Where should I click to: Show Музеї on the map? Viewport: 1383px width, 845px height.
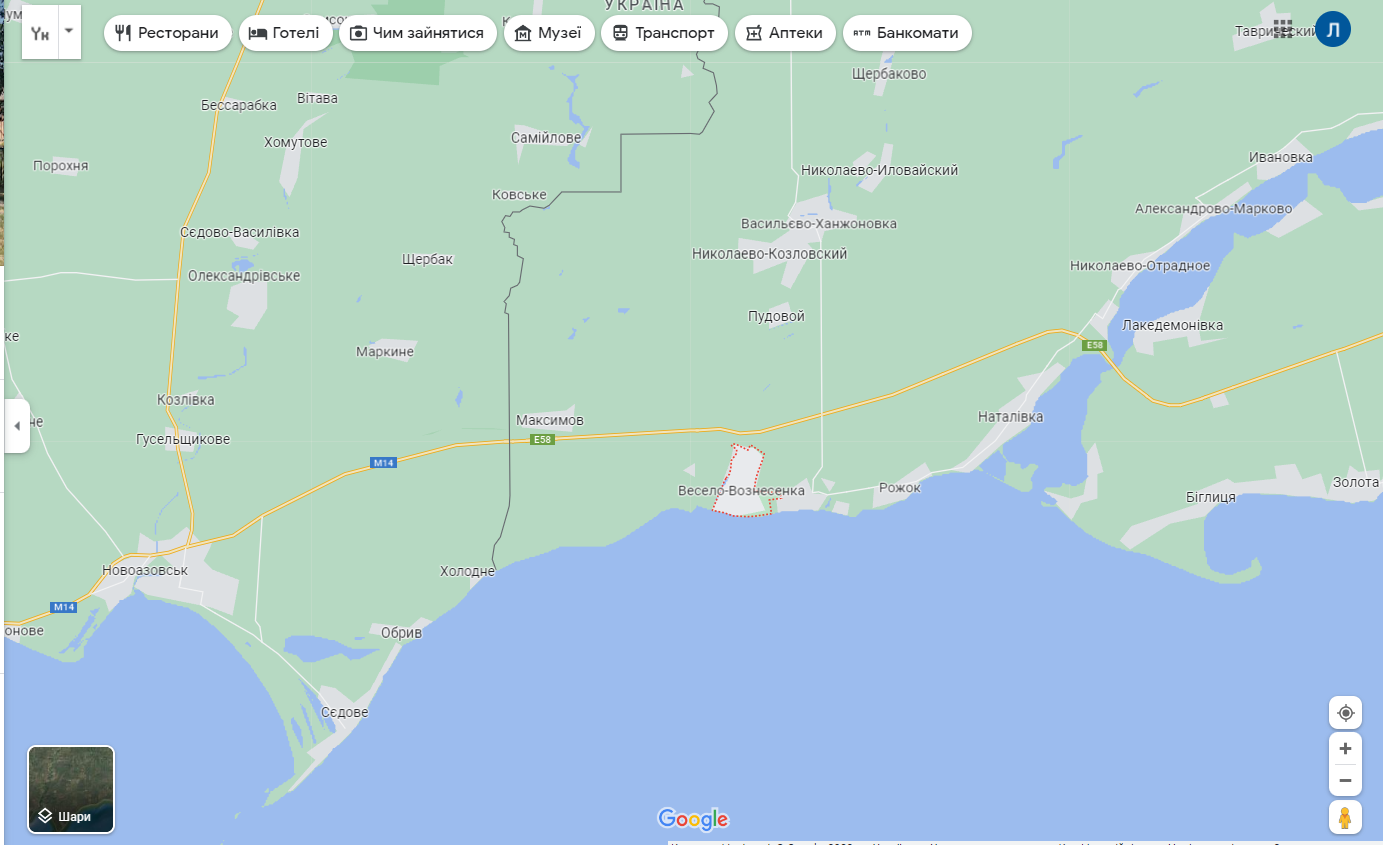click(x=549, y=33)
